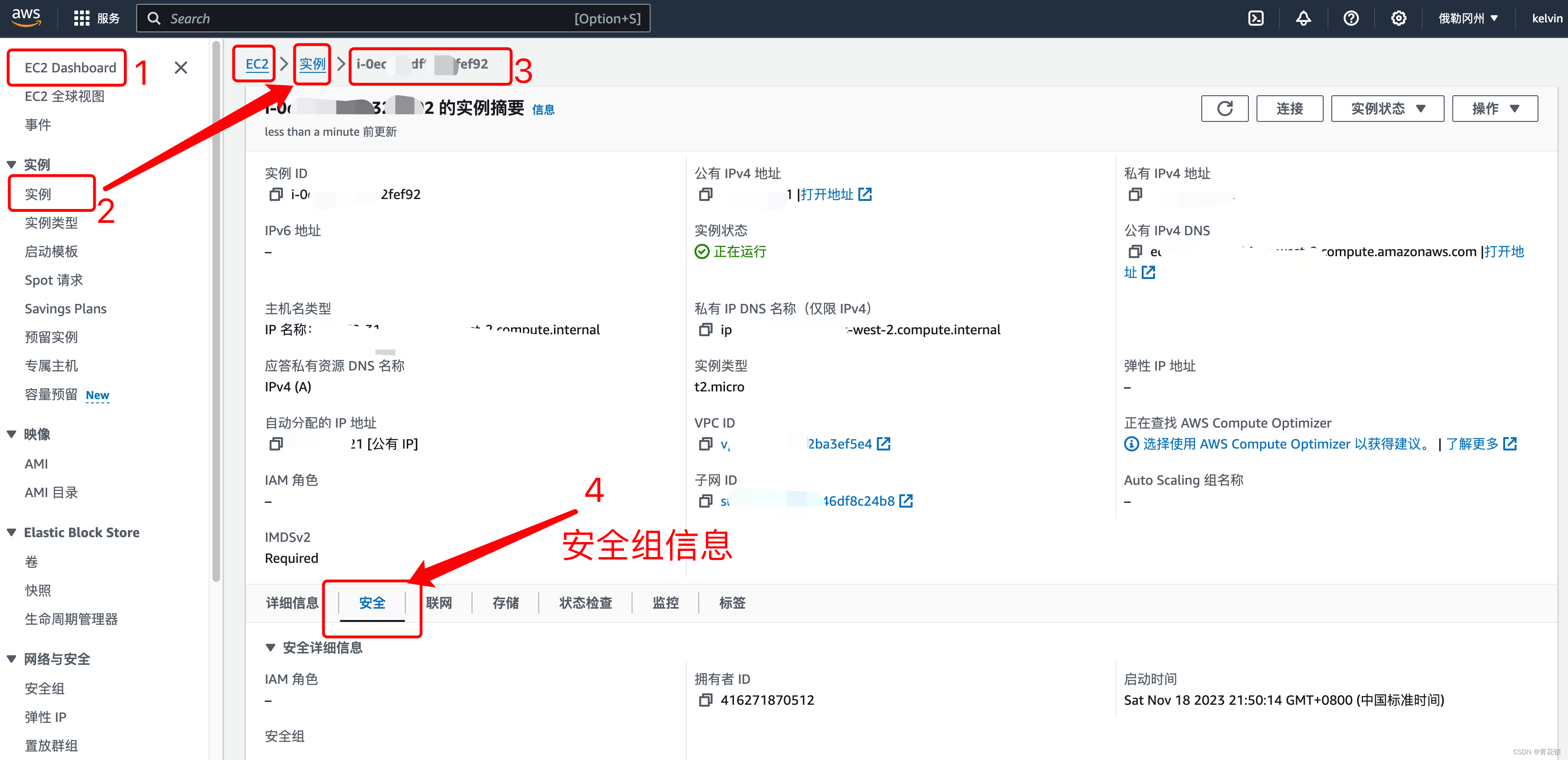1568x760 pixels.
Task: Open the public IPv4 external-link icon
Action: (x=865, y=194)
